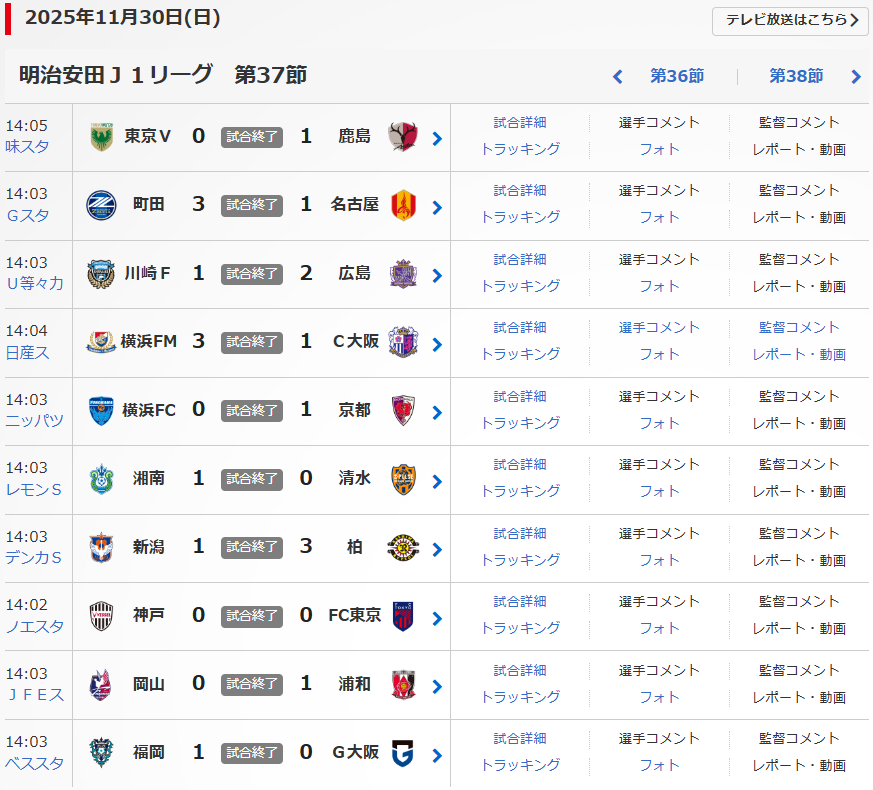This screenshot has width=873, height=790.
Task: Expand the 東京V vs 鹿島 match arrow
Action: point(437,139)
